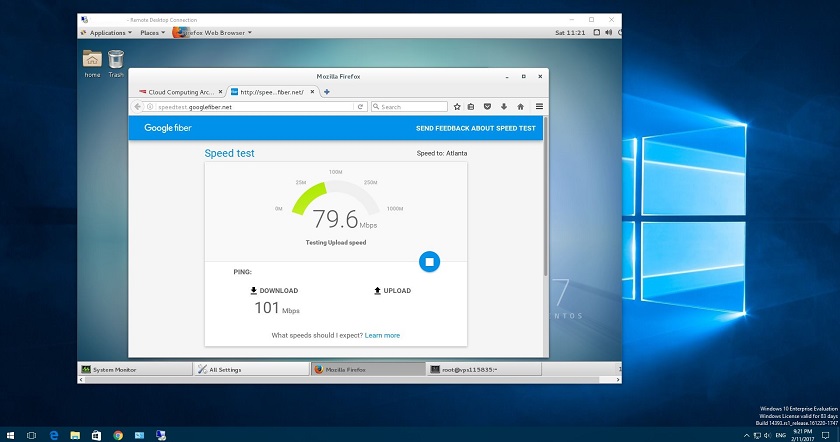Viewport: 840px width, 442px height.
Task: Stop the running speed test
Action: coord(428,261)
